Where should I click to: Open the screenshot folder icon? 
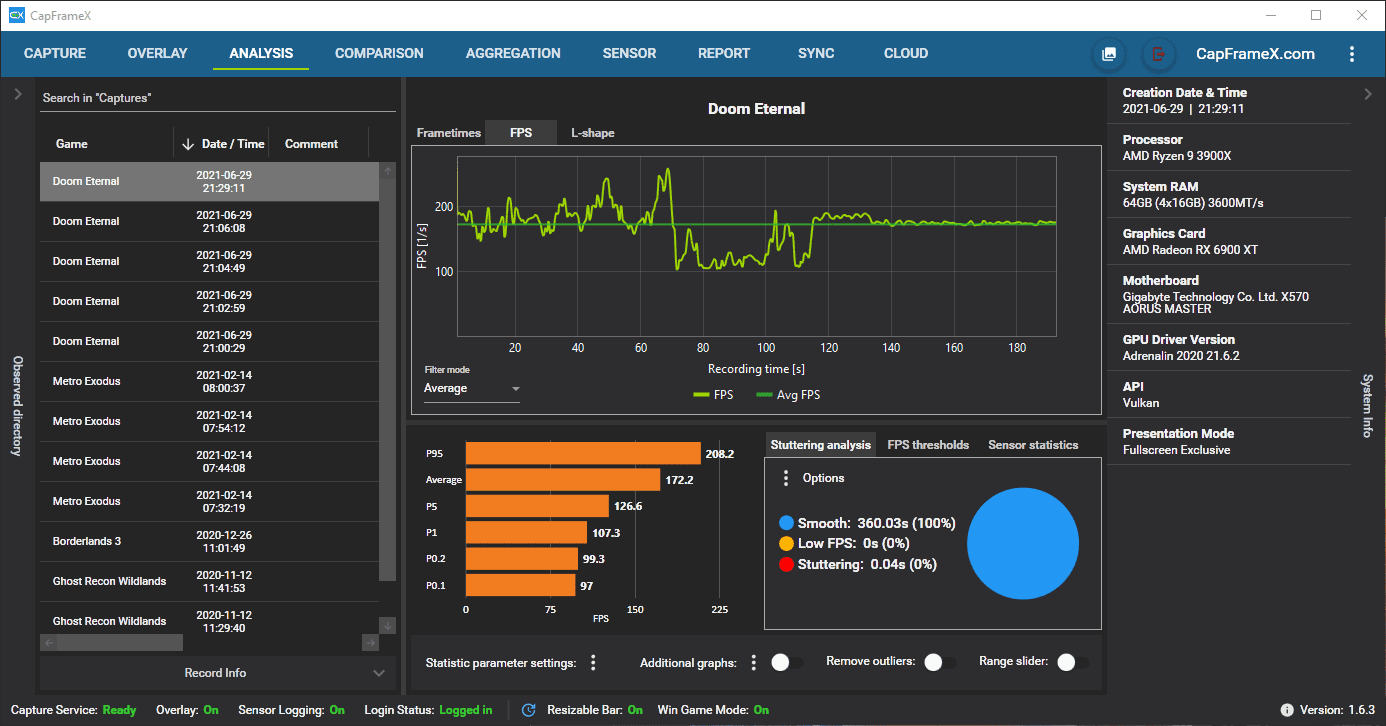pos(1108,54)
